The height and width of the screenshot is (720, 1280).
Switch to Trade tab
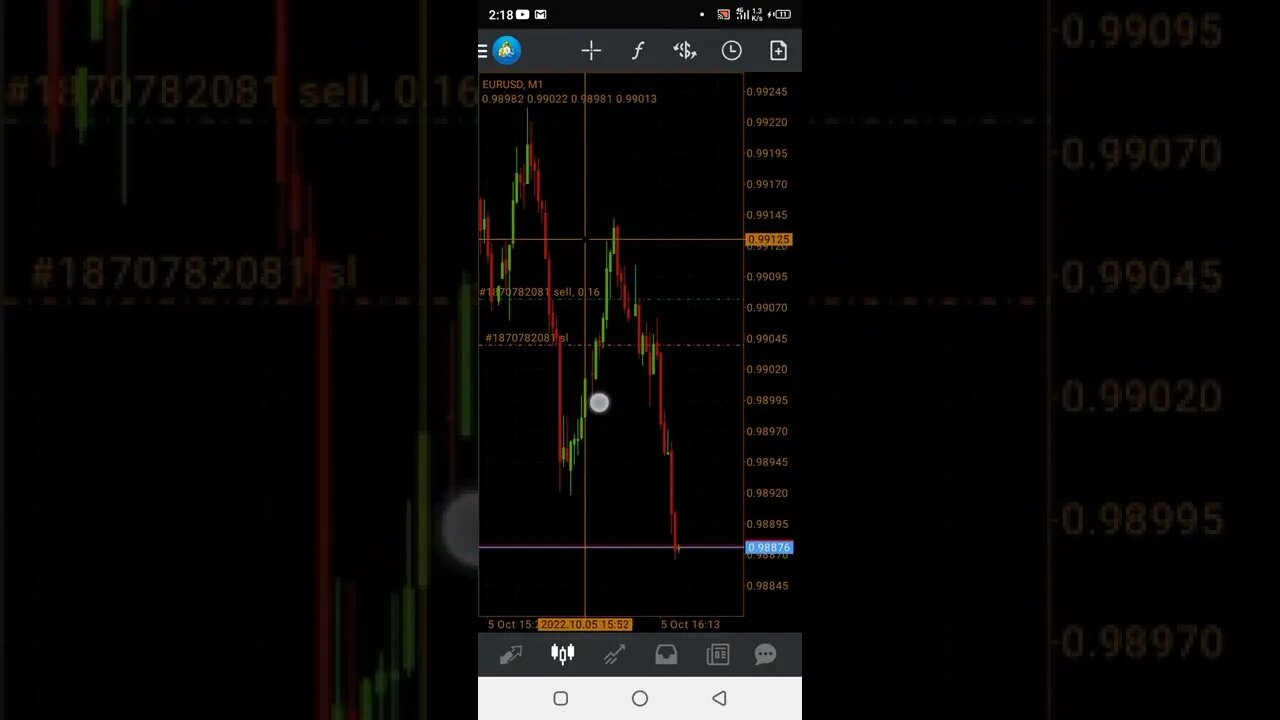pyautogui.click(x=614, y=655)
